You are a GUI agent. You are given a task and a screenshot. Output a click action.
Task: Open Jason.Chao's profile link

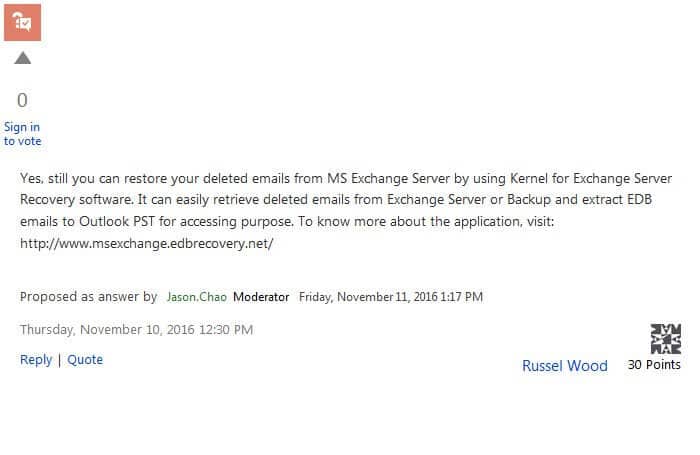point(196,297)
